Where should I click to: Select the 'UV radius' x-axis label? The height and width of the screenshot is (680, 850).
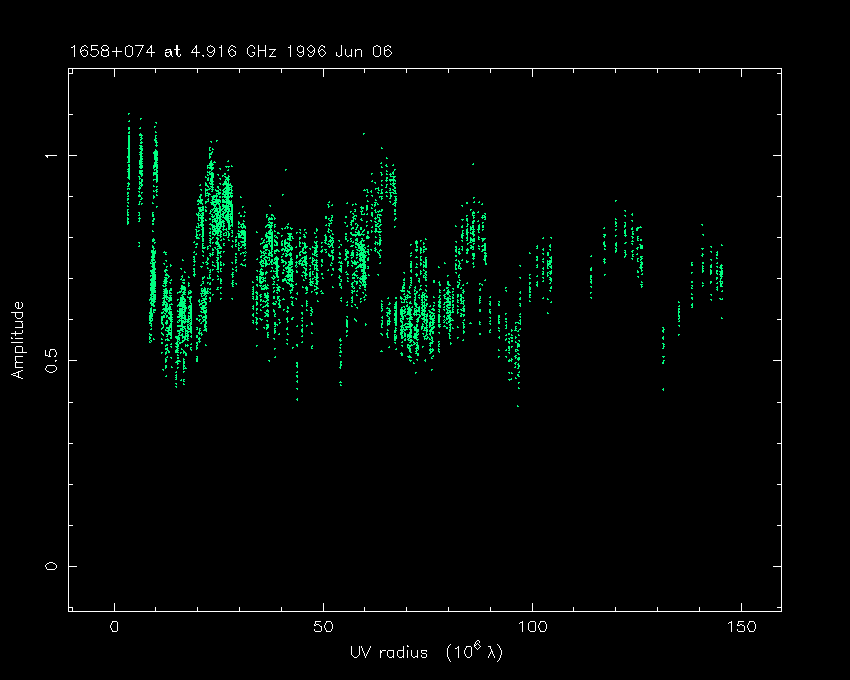click(386, 652)
